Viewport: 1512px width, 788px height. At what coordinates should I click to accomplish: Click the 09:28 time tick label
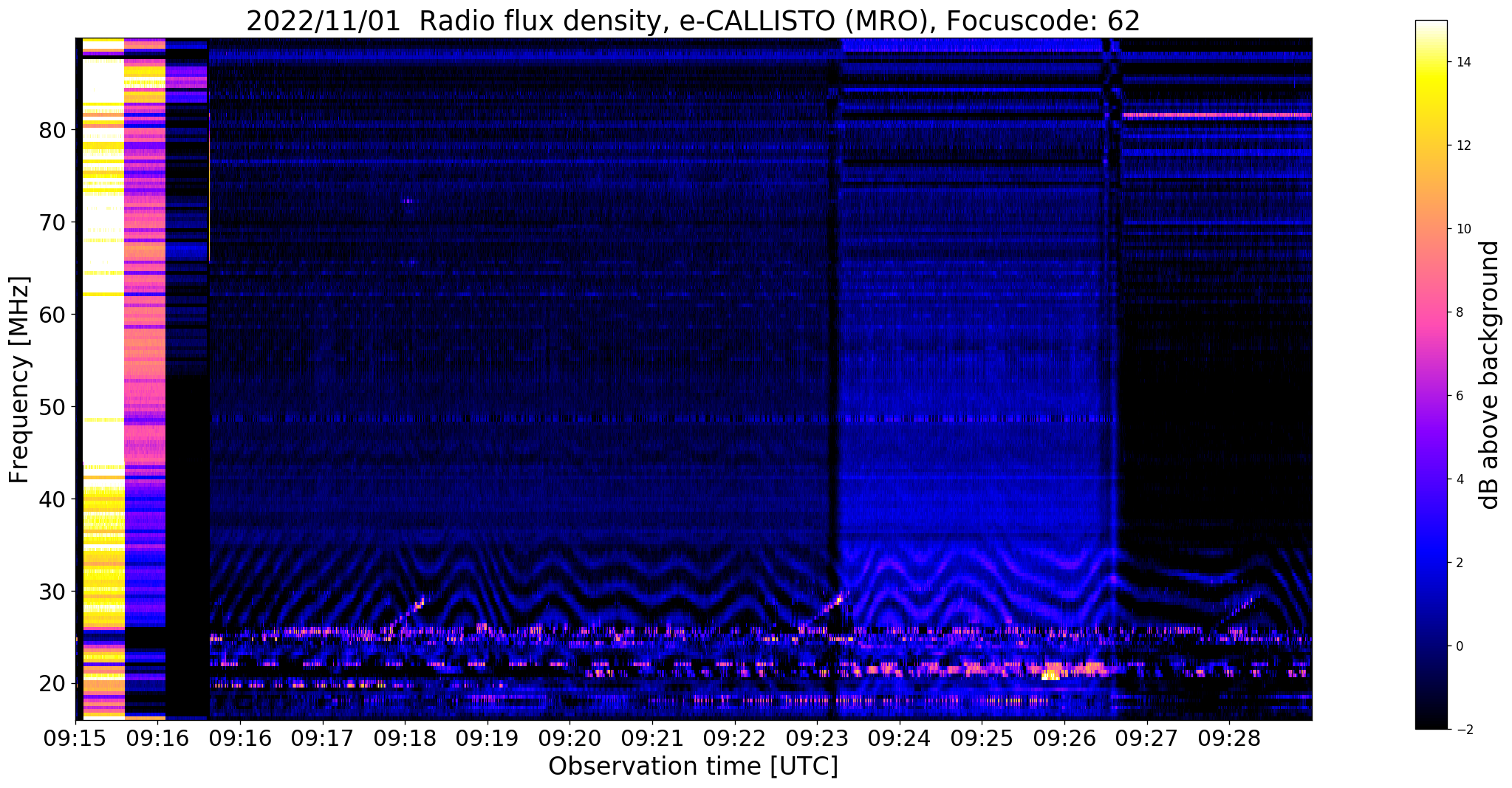(x=1229, y=739)
